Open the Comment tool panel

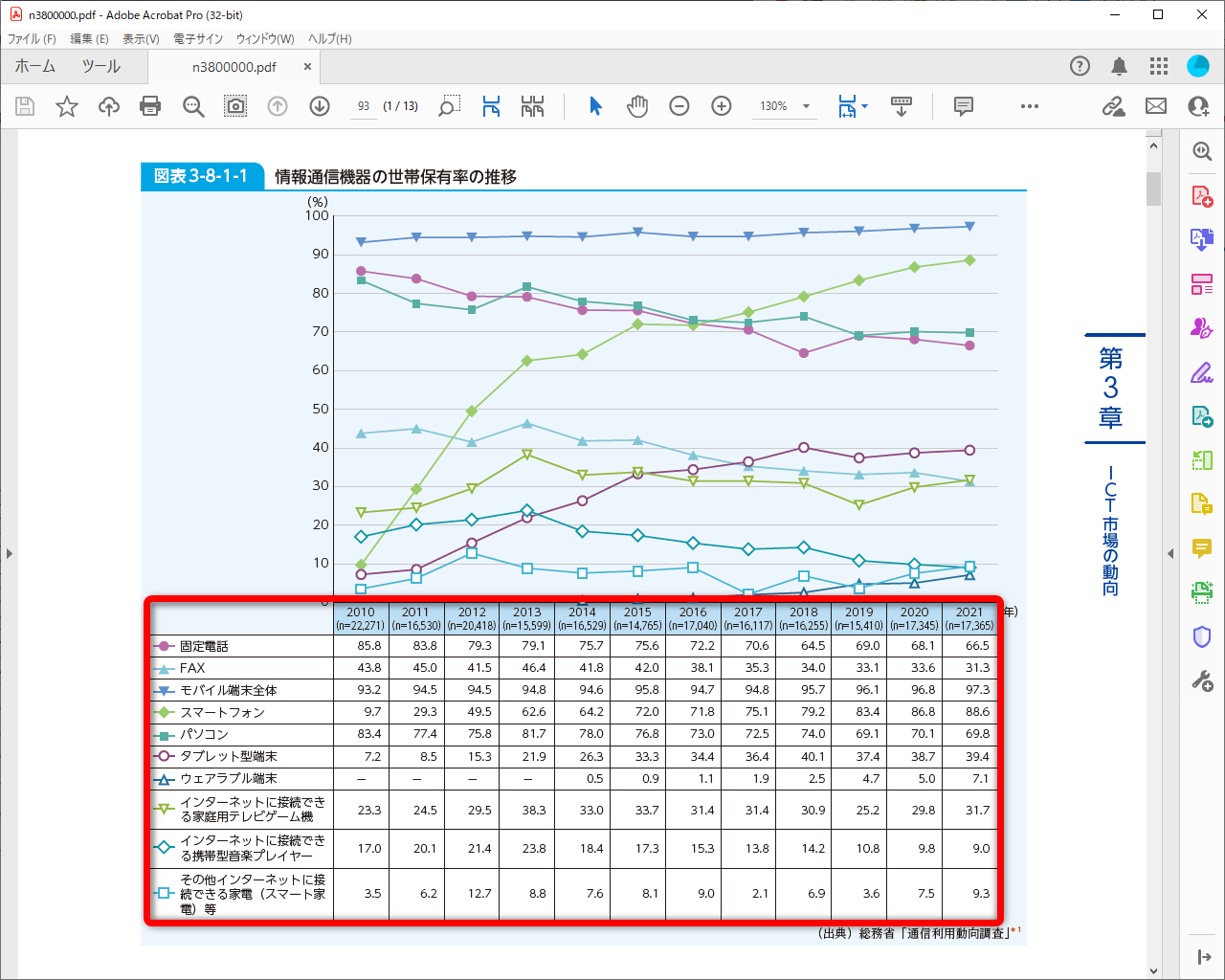click(x=962, y=106)
